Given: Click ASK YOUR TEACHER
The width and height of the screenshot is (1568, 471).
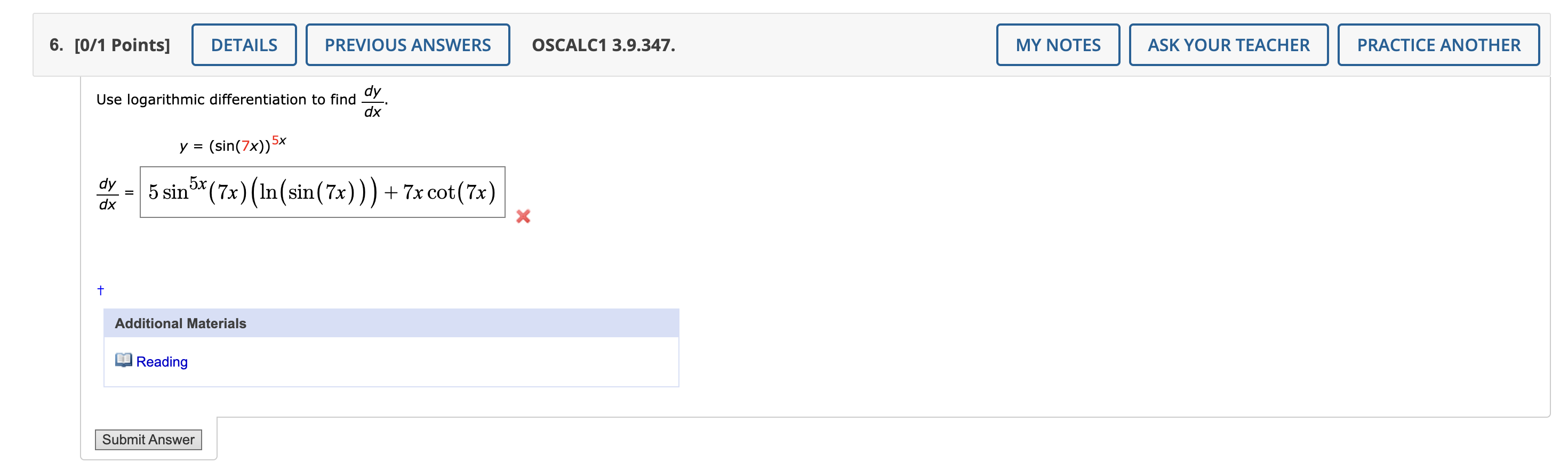Looking at the screenshot, I should point(1228,44).
